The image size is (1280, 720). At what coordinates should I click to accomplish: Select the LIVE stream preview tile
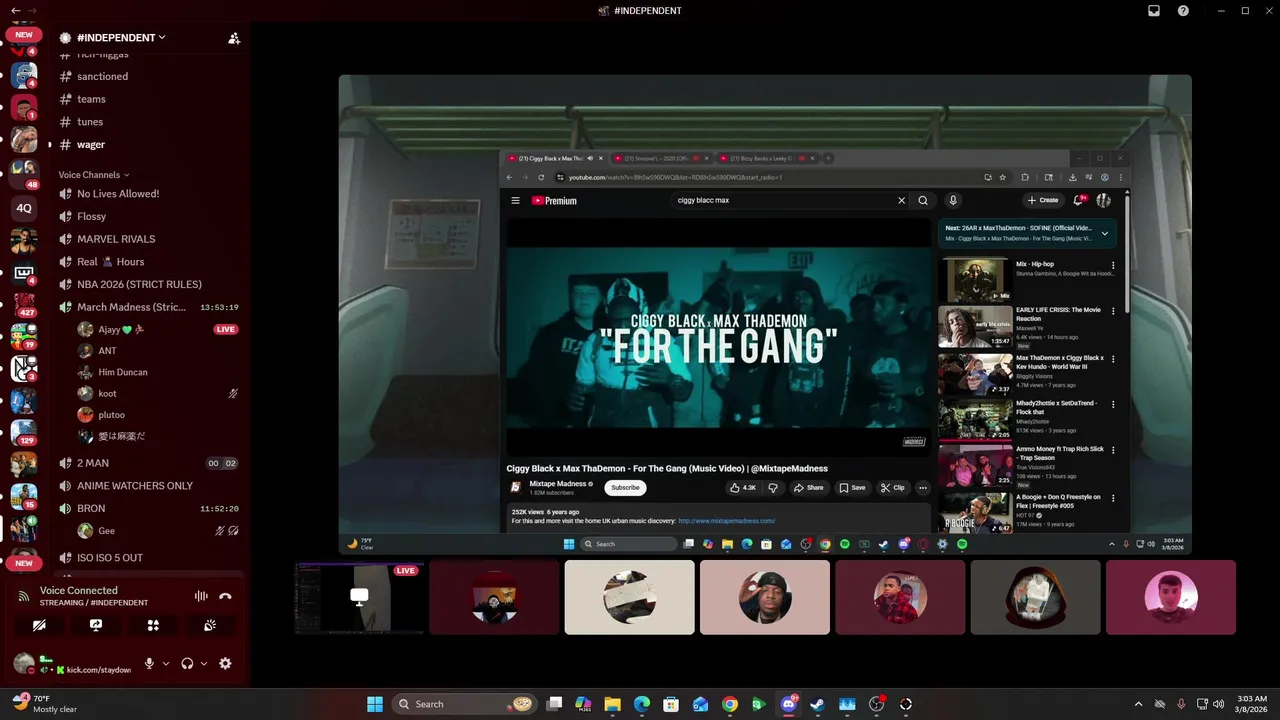tap(359, 597)
